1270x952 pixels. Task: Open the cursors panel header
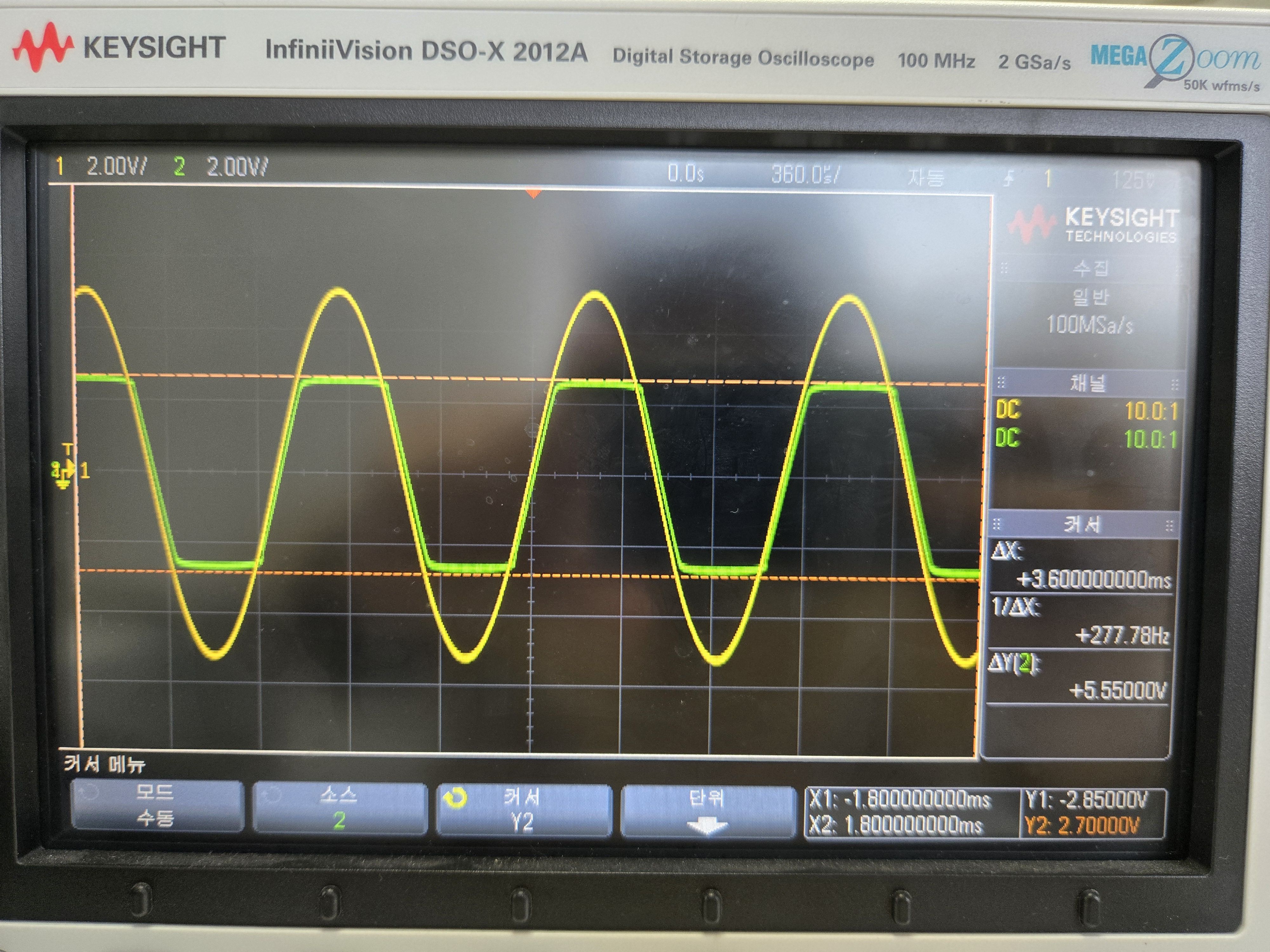(1082, 525)
